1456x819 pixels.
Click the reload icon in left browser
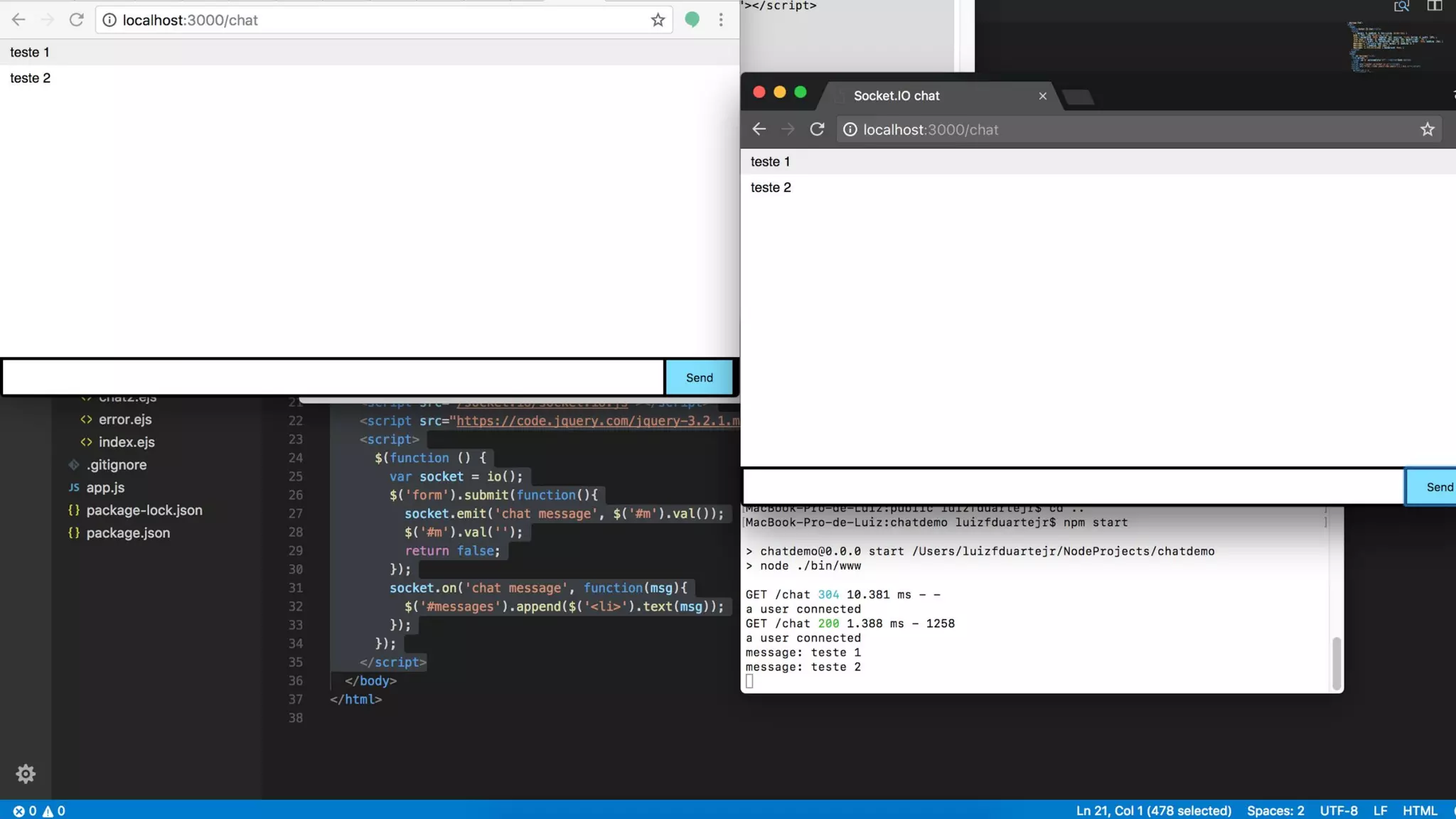pyautogui.click(x=76, y=20)
